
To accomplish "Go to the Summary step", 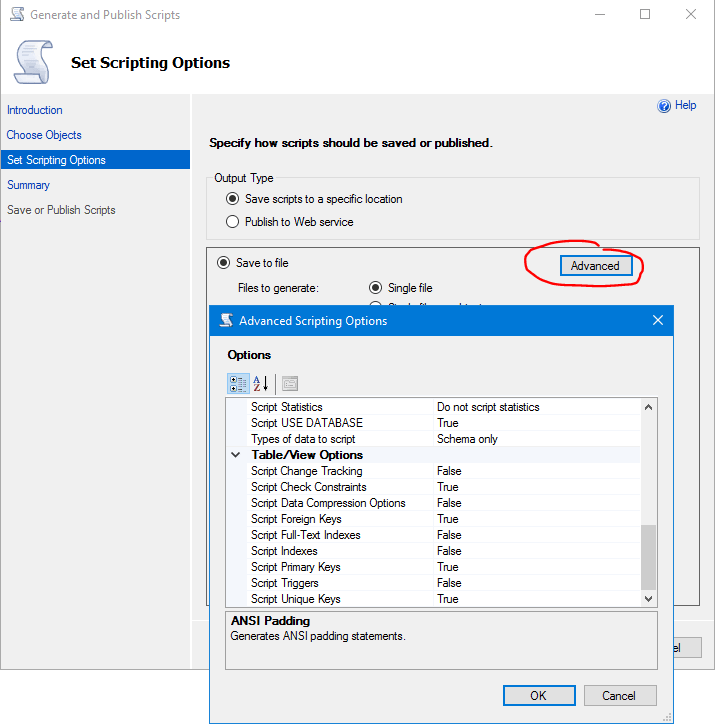I will click(28, 185).
